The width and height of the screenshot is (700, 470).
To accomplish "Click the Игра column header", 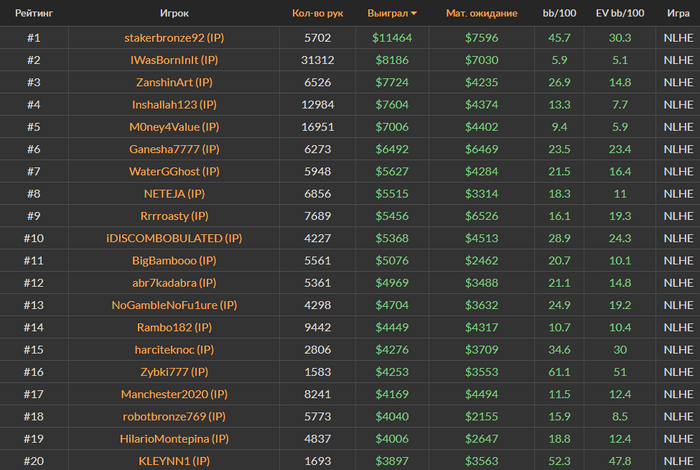I will tap(677, 14).
